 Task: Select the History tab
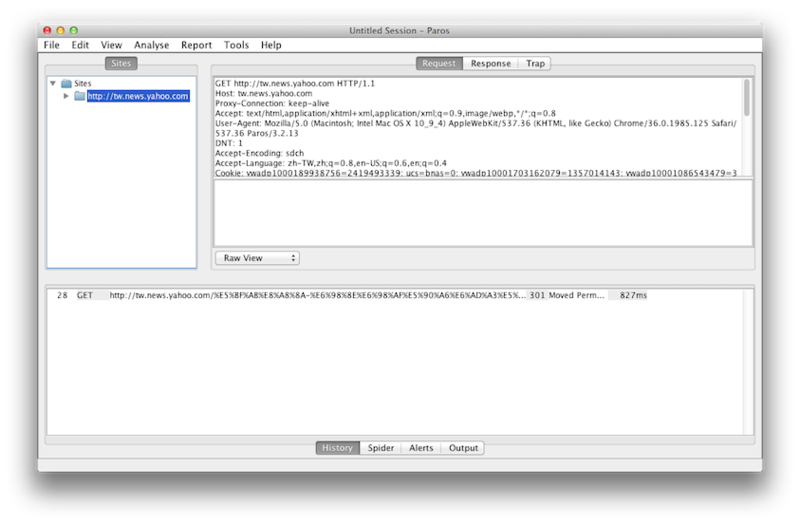point(337,447)
